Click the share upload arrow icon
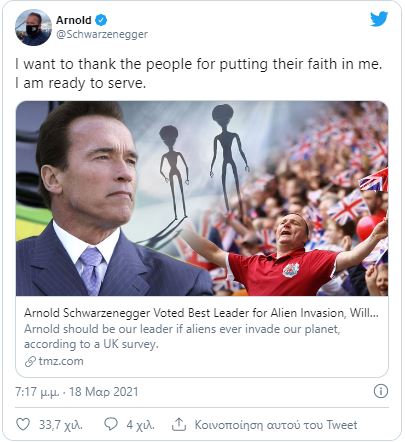Screen dimensions: 405x442 click(179, 424)
